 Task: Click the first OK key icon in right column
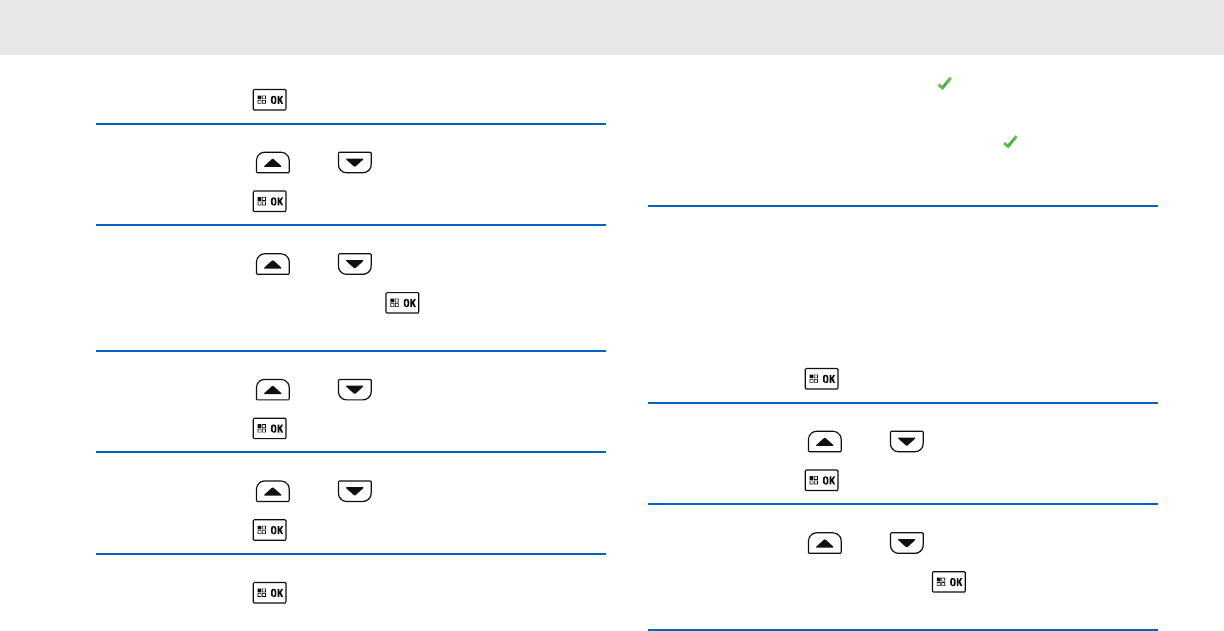(821, 379)
